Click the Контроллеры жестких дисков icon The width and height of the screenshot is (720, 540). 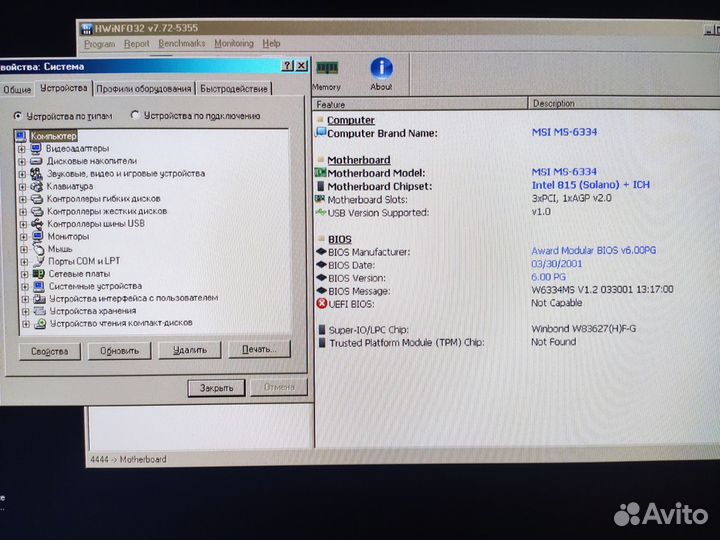[x=37, y=211]
